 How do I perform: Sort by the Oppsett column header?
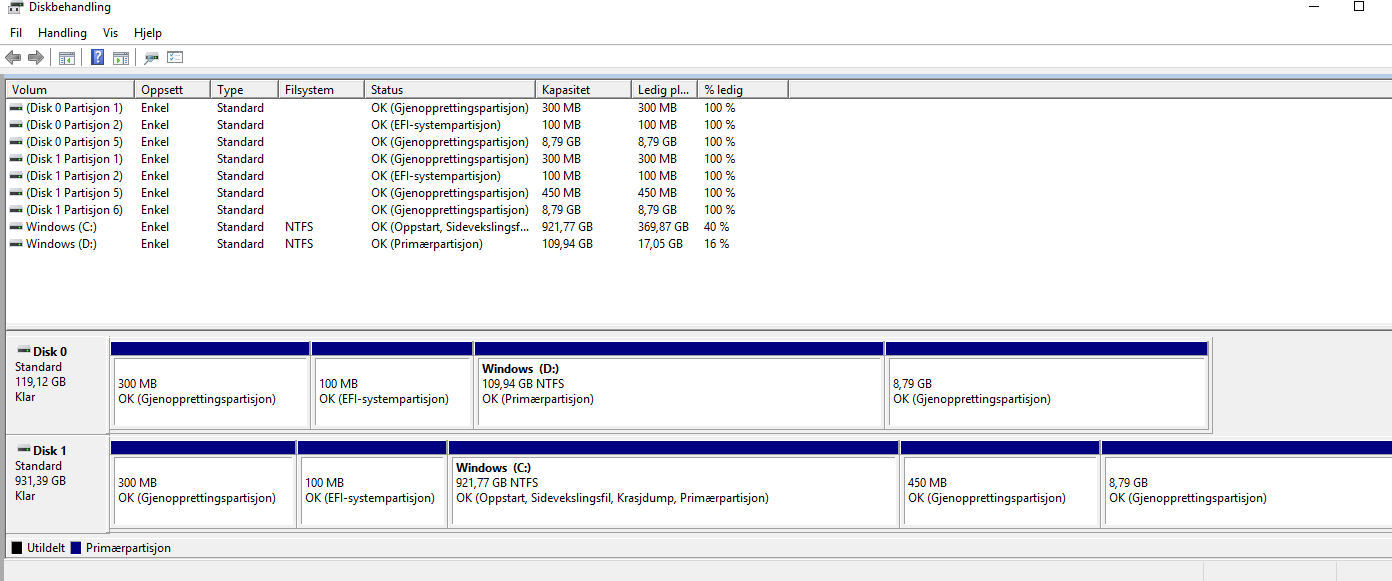(172, 90)
